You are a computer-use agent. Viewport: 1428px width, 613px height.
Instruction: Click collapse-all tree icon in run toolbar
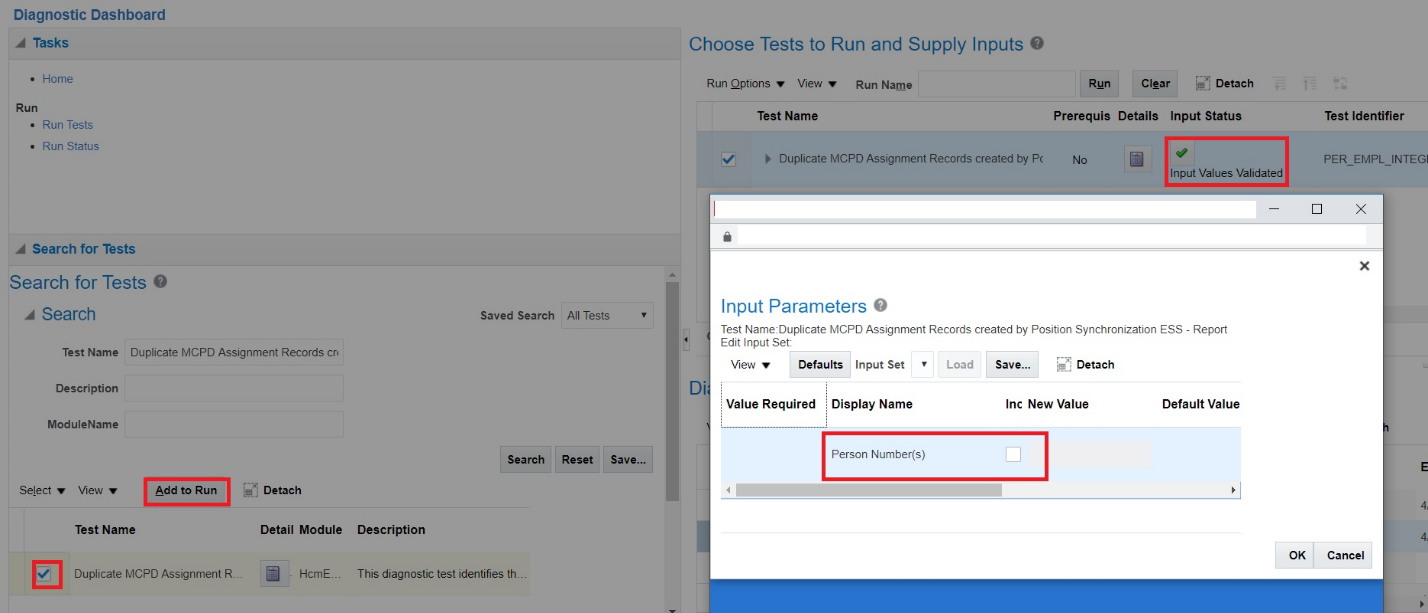1309,84
